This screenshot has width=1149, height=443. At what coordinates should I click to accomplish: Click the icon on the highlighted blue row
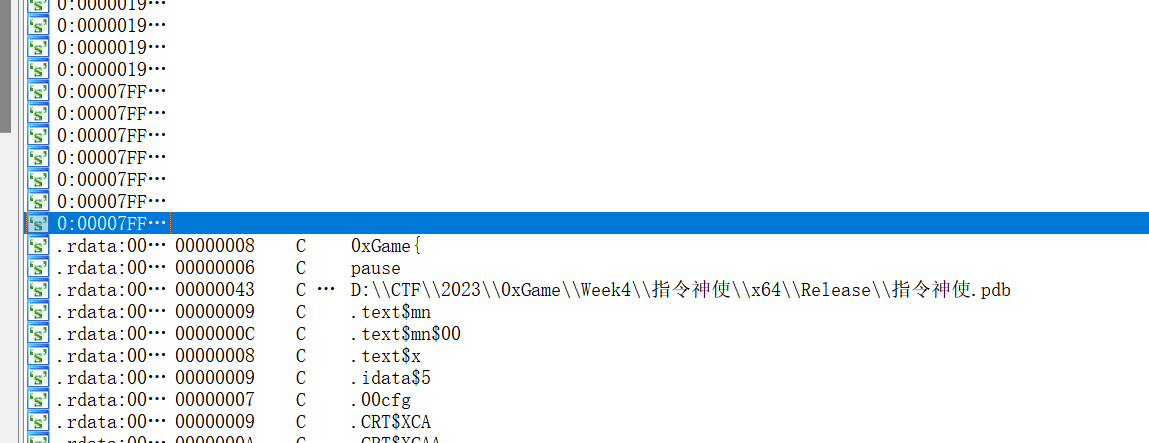38,224
